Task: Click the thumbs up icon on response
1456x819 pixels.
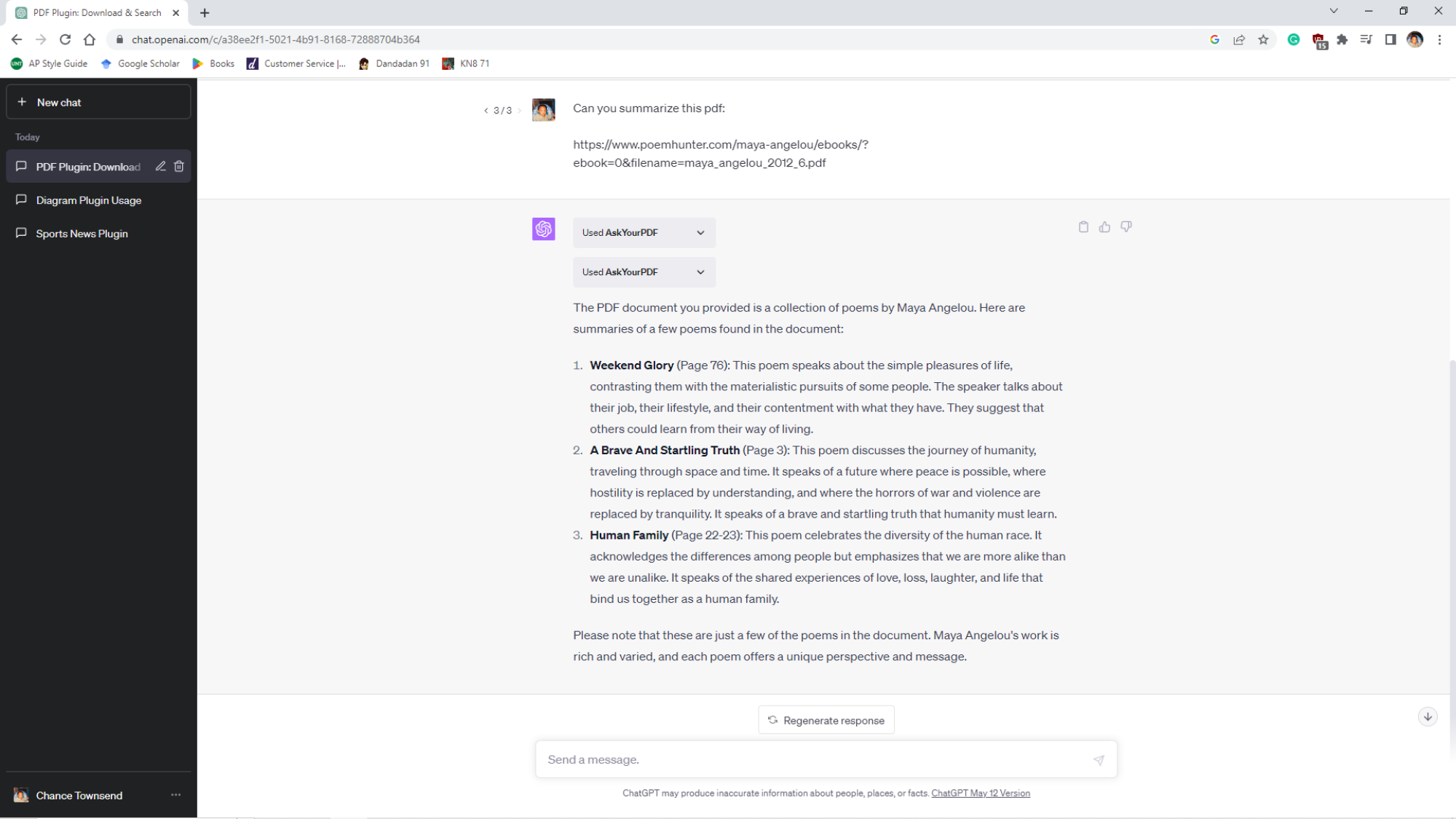Action: 1105,227
